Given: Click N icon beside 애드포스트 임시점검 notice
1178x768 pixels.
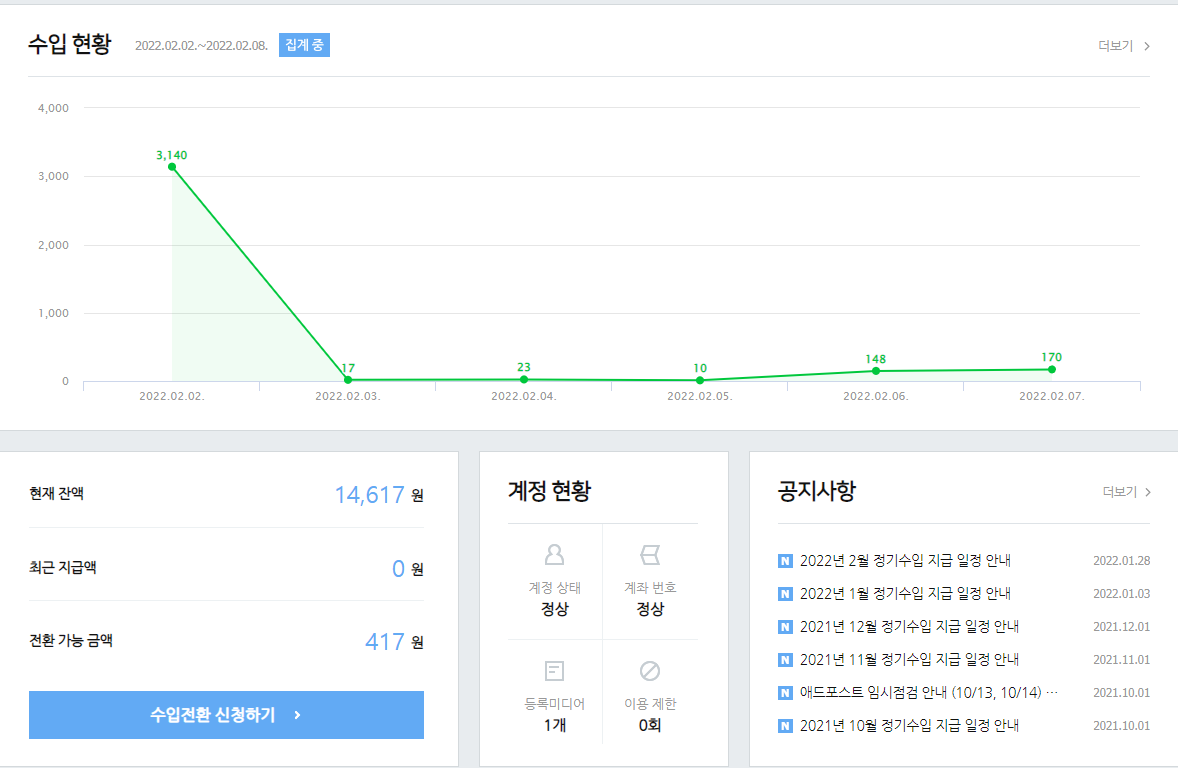Looking at the screenshot, I should coord(785,693).
